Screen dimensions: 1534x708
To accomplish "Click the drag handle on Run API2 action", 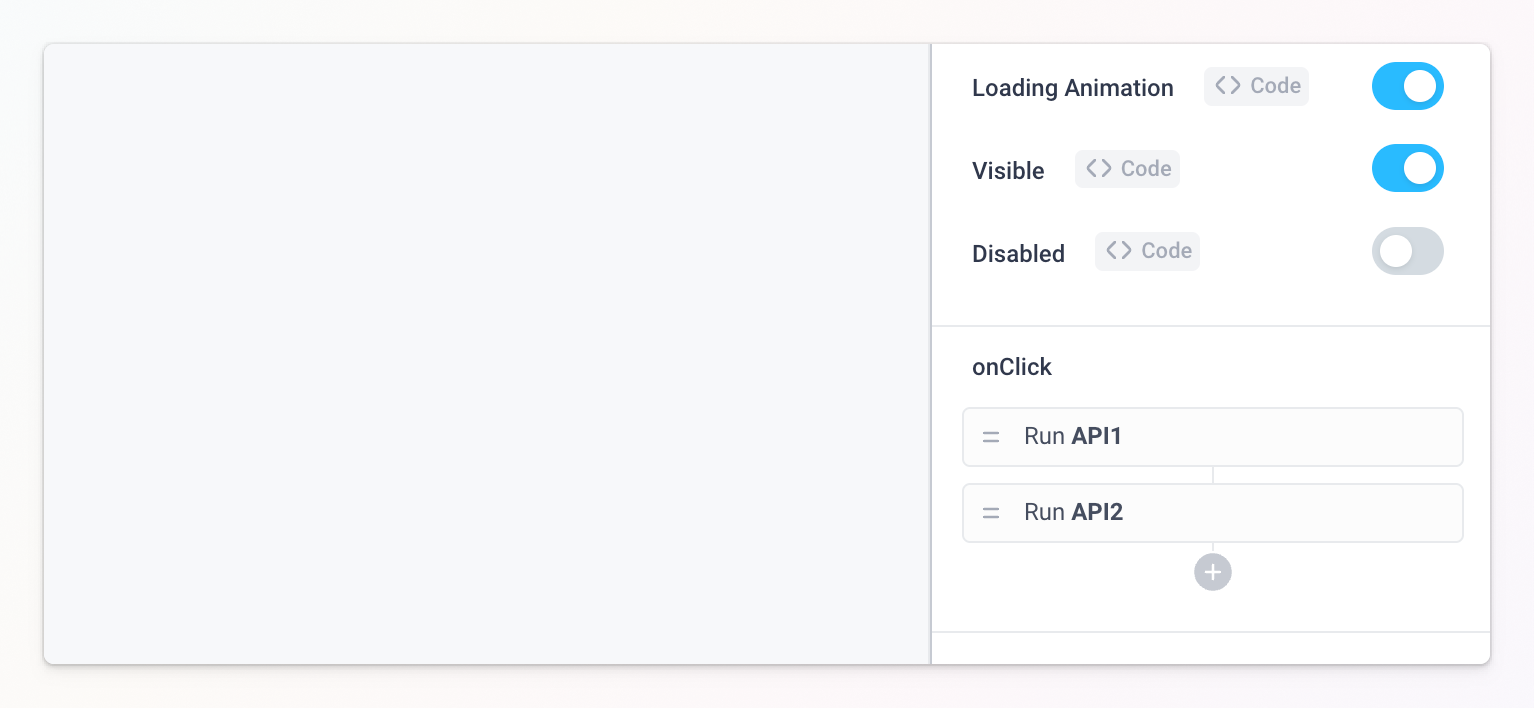I will point(990,512).
